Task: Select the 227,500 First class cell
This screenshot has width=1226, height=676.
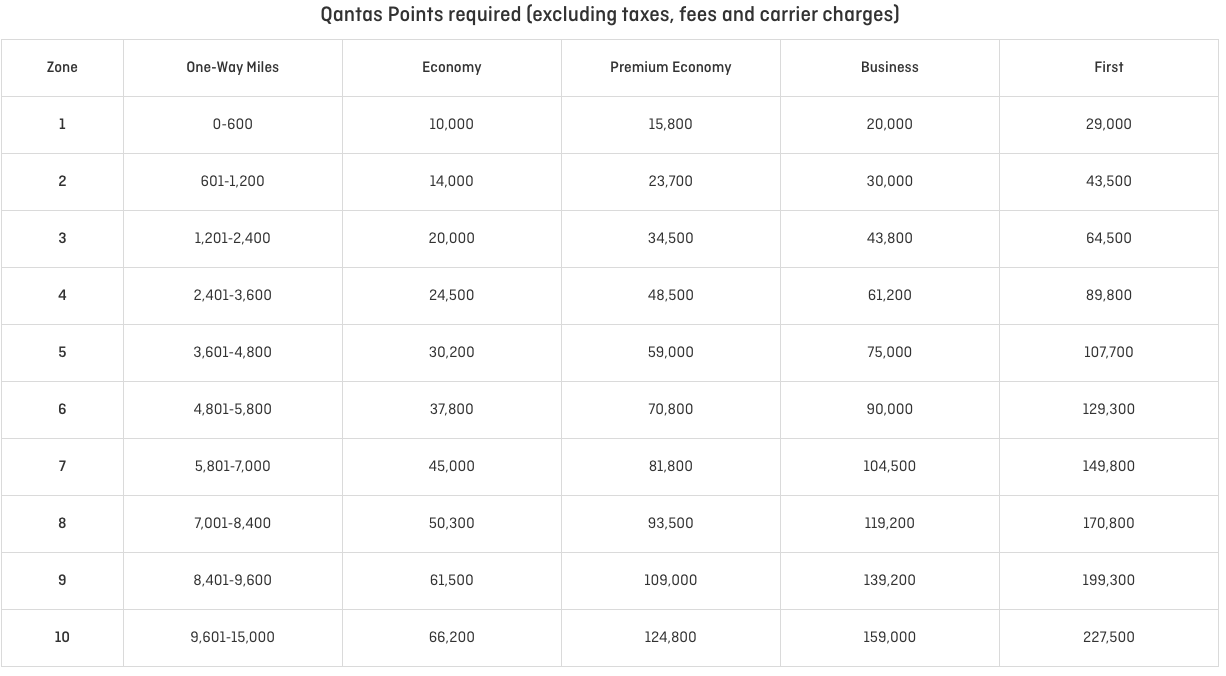Action: pyautogui.click(x=1109, y=637)
